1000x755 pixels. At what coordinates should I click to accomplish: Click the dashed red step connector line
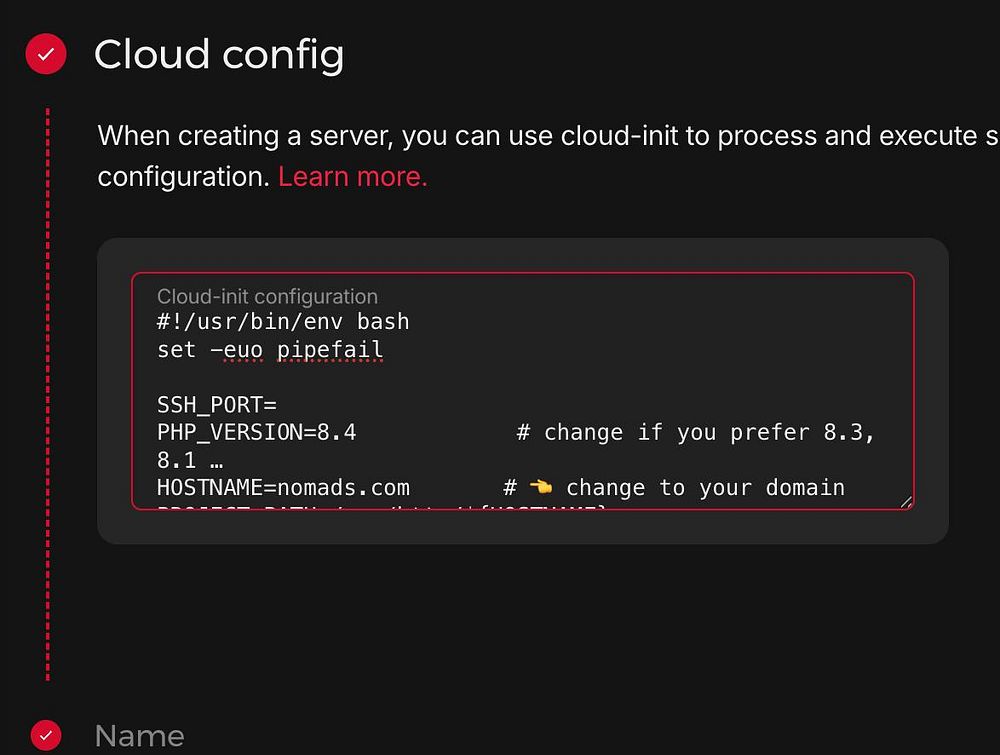[x=48, y=394]
